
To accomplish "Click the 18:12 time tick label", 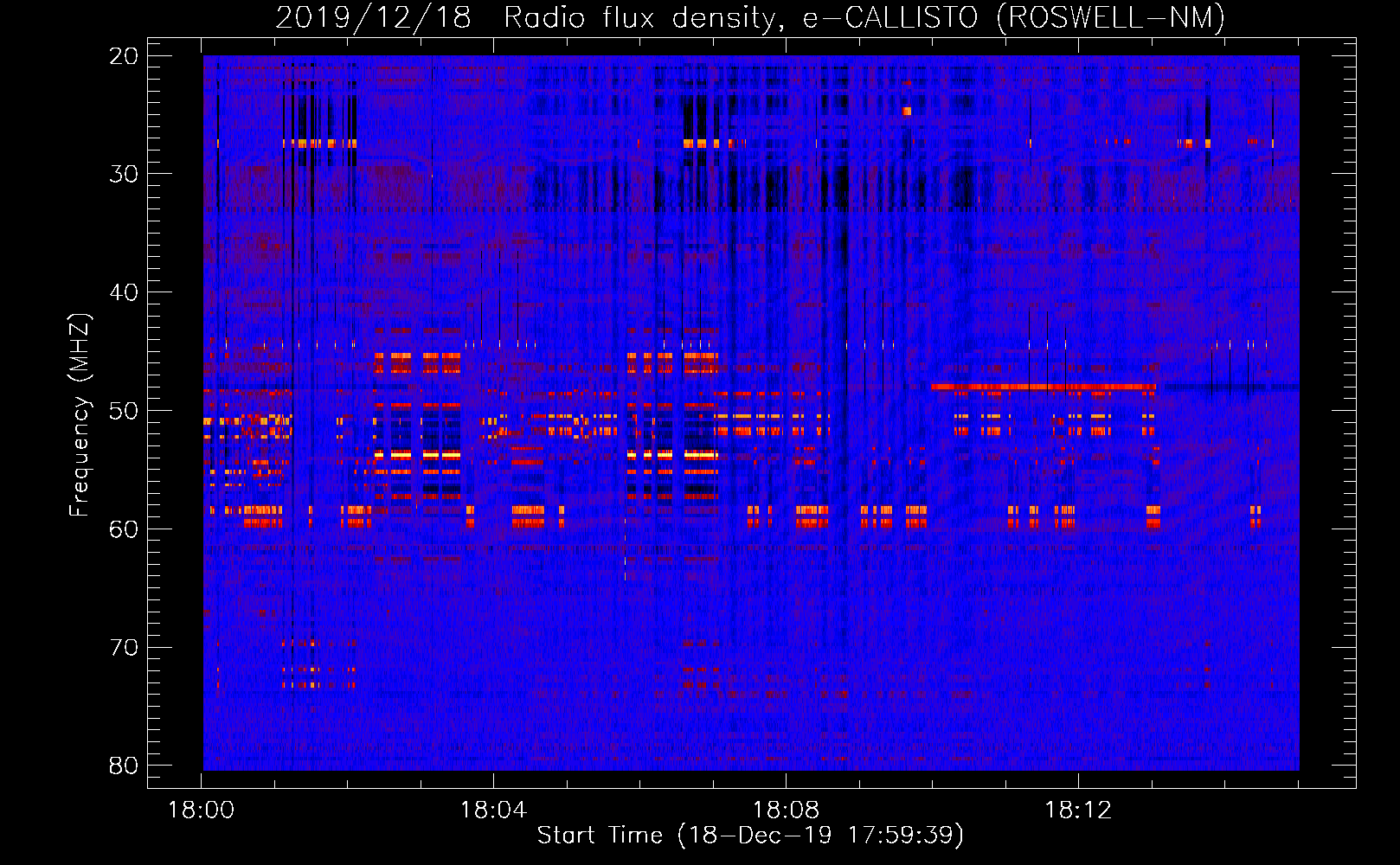I will 1078,811.
